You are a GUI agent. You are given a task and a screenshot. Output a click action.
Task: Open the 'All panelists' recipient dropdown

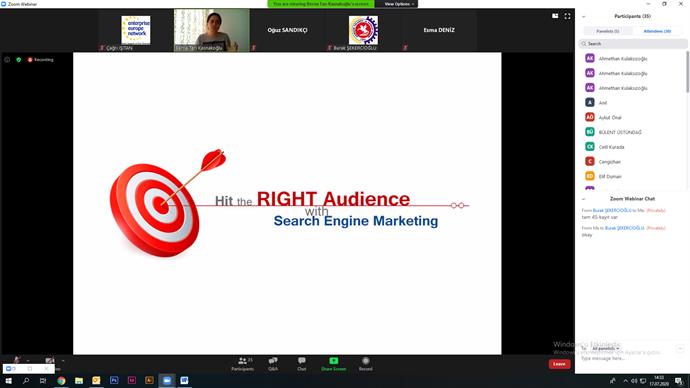(606, 348)
